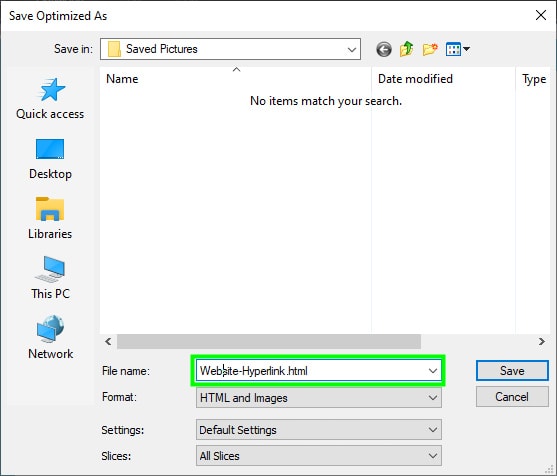Open the Format HTML and Images dropdown

pos(319,397)
